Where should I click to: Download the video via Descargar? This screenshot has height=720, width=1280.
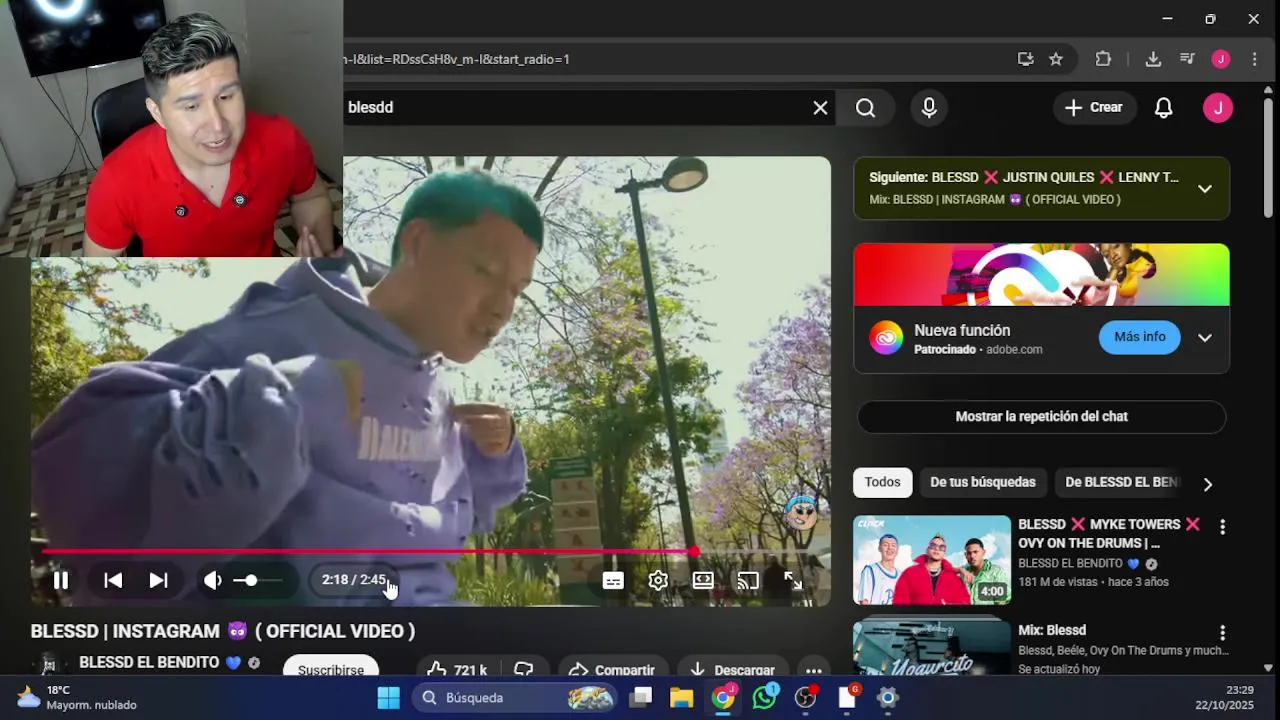coord(732,669)
